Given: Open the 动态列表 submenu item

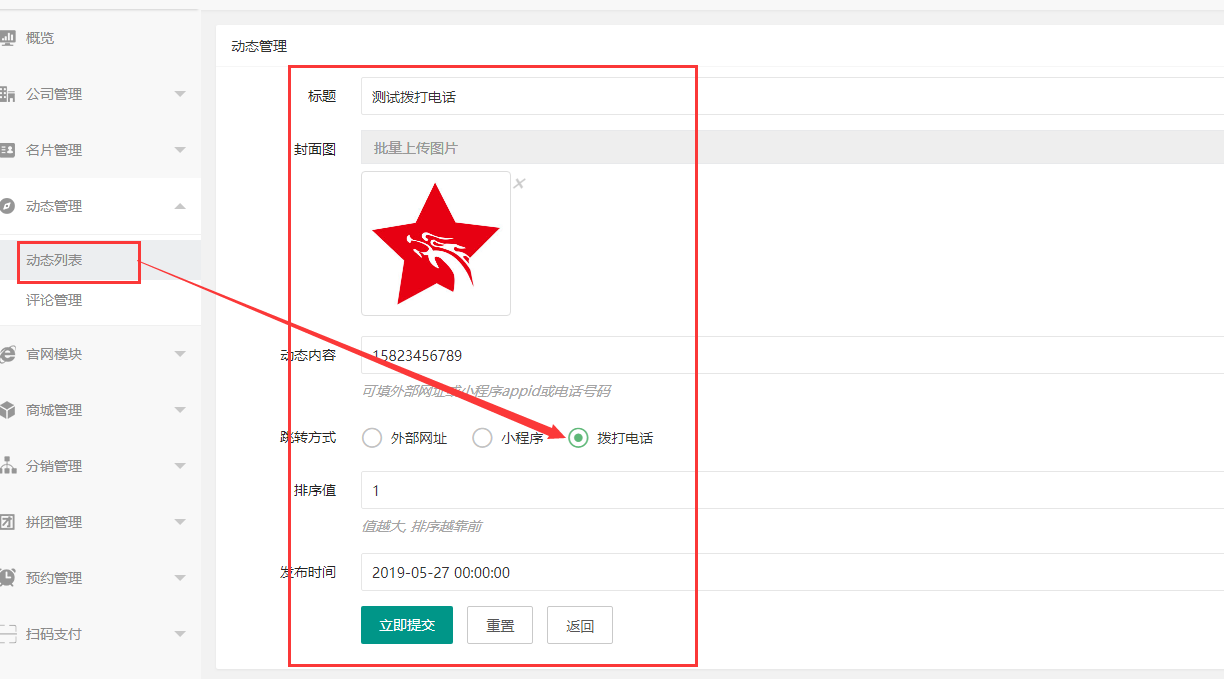Looking at the screenshot, I should (x=54, y=260).
